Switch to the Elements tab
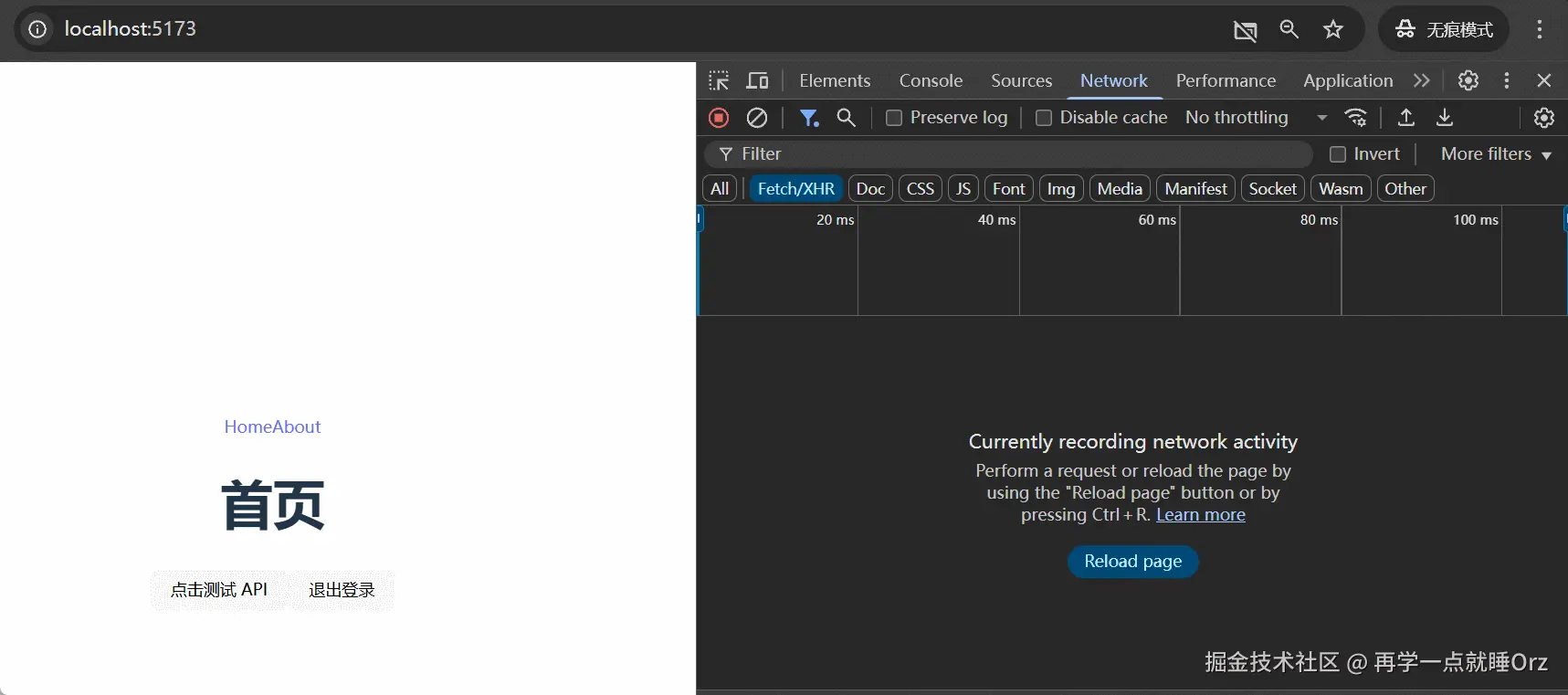Image resolution: width=1568 pixels, height=695 pixels. tap(835, 80)
